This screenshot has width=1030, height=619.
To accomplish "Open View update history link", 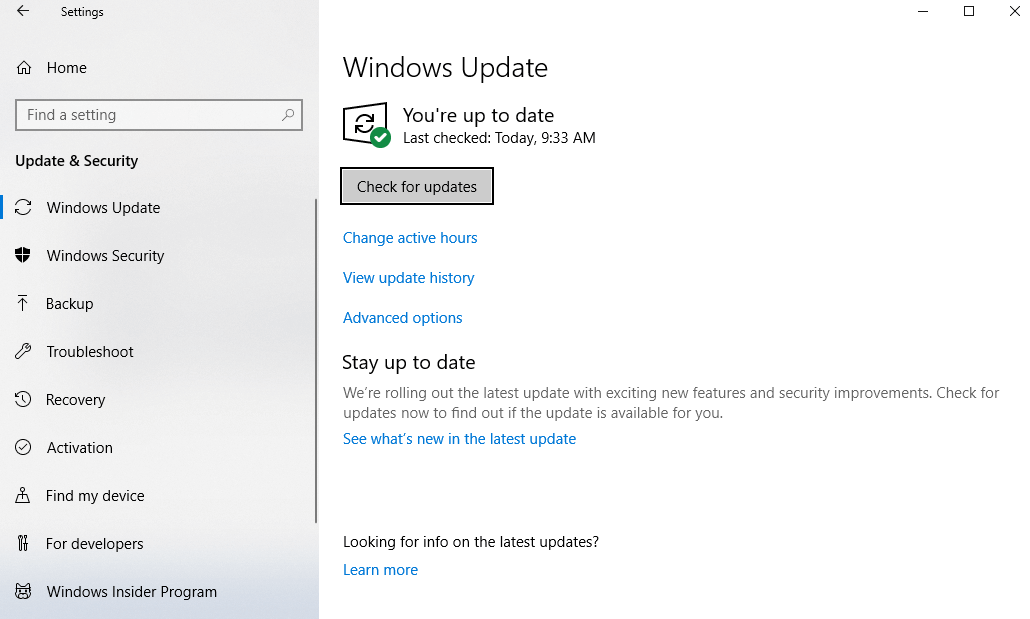I will tap(409, 278).
